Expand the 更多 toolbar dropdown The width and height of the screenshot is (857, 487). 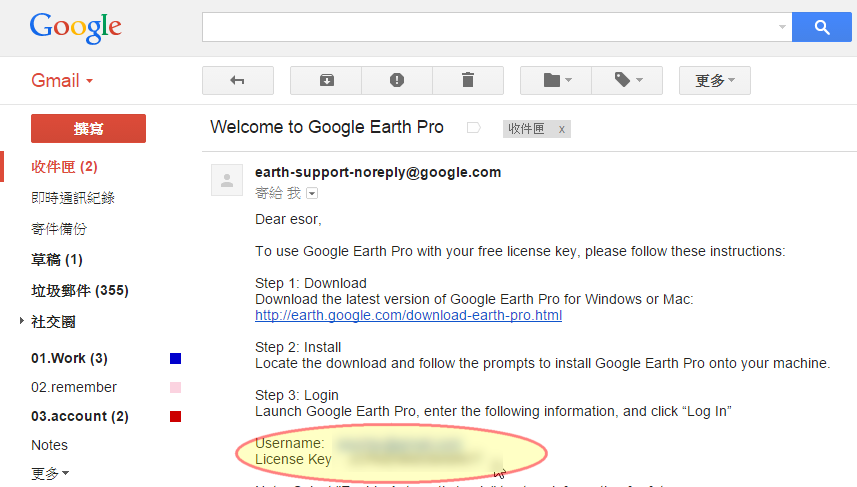coord(714,80)
